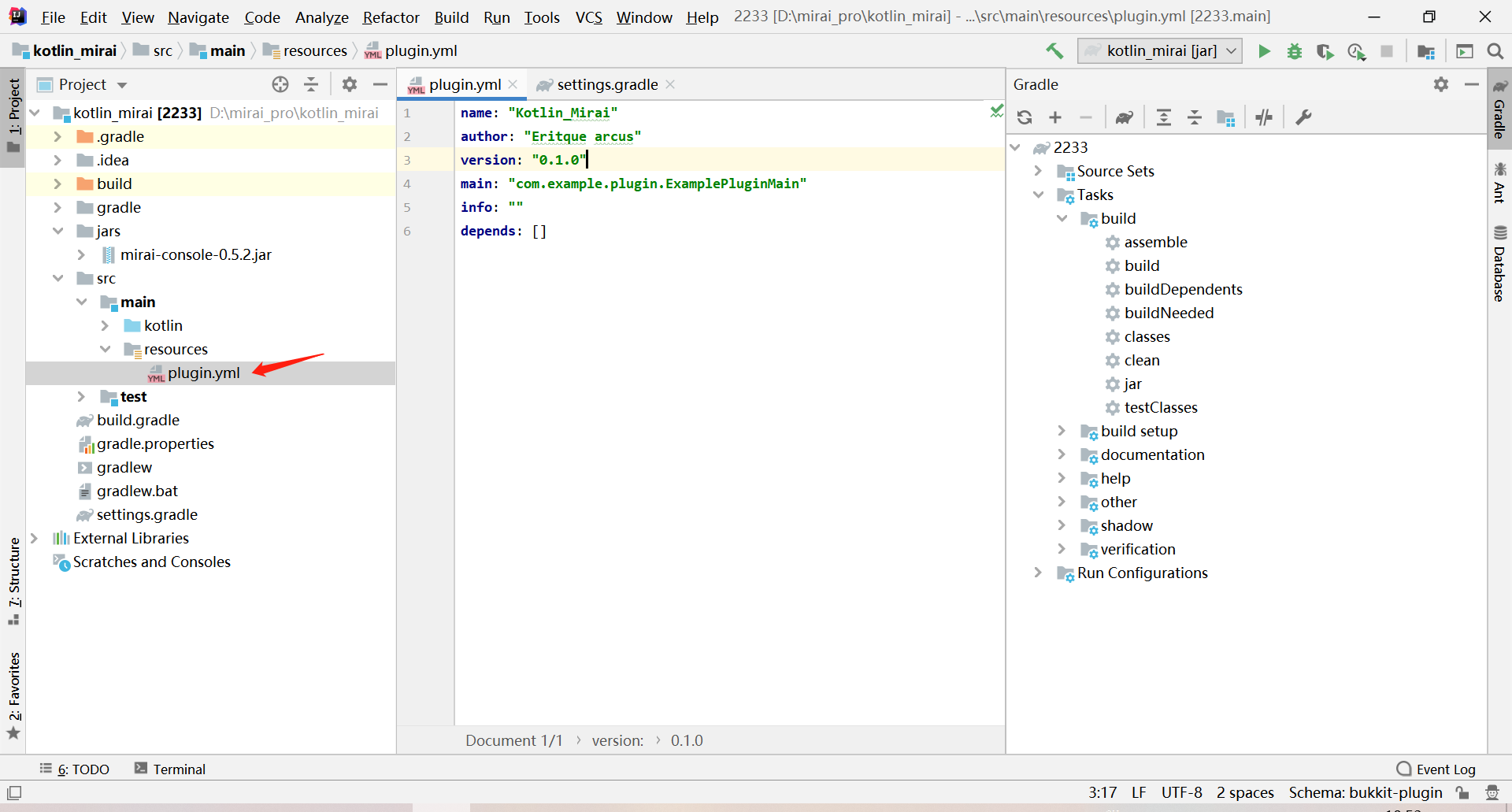Run the clean Gradle task
Viewport: 1512px width, 812px height.
(1140, 360)
